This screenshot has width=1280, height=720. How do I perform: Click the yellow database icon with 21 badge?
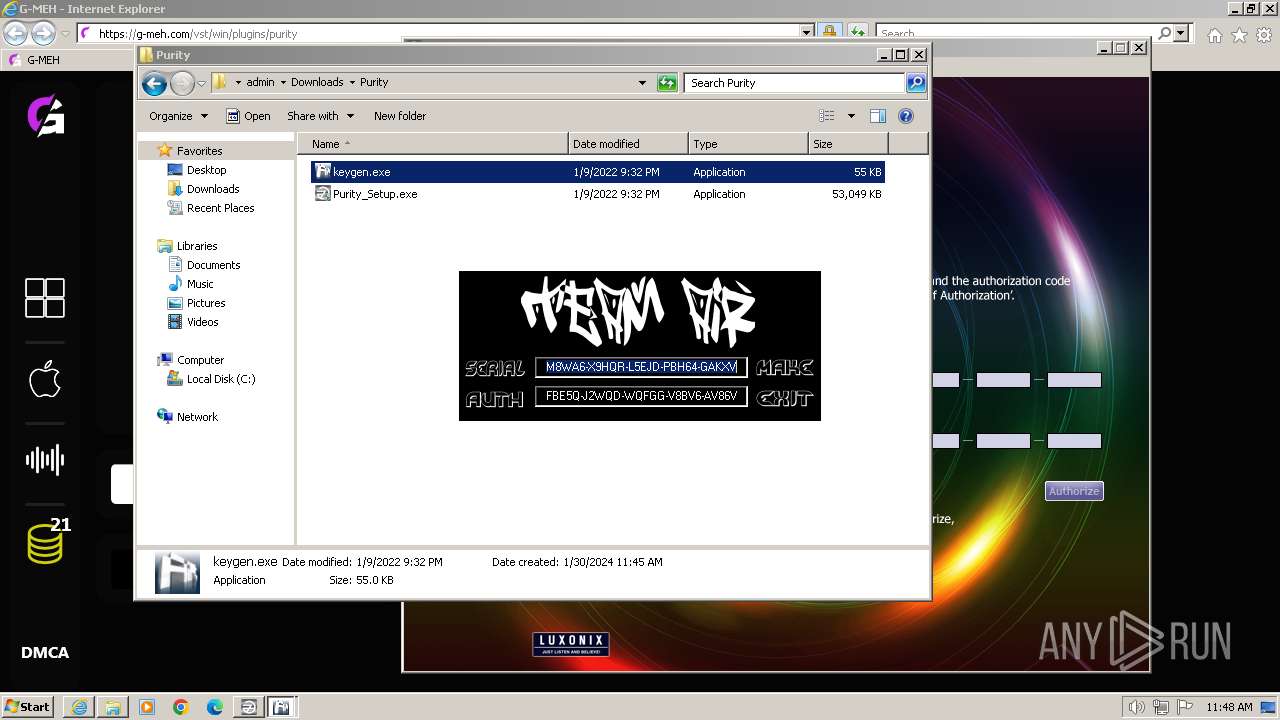click(x=46, y=542)
